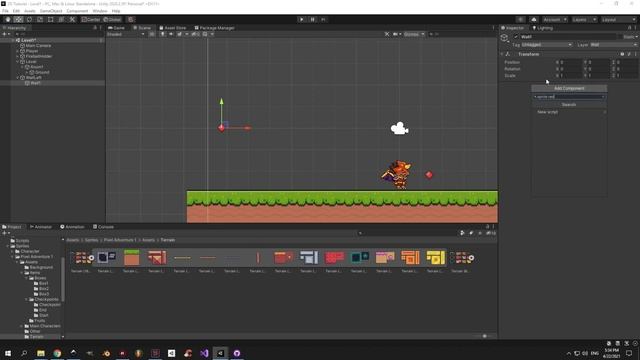Open the Component menu
The width and height of the screenshot is (640, 360).
tap(77, 11)
